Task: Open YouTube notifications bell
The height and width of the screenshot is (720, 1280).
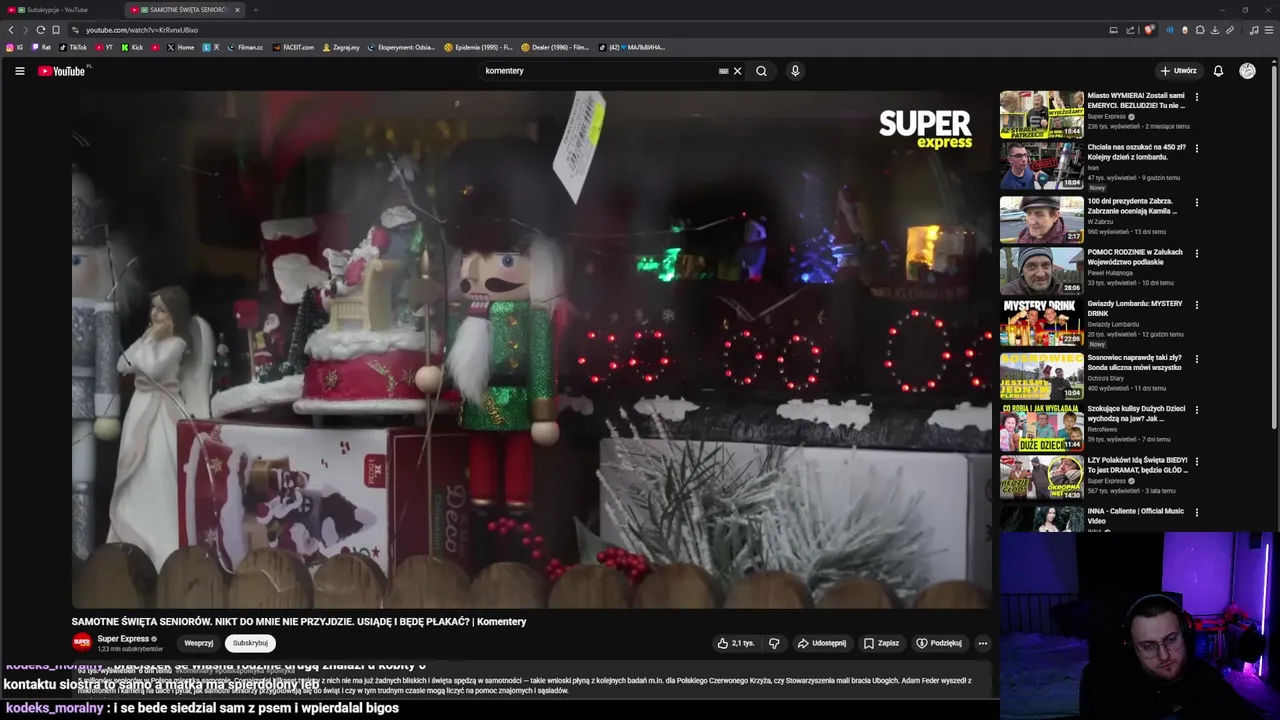Action: tap(1218, 71)
